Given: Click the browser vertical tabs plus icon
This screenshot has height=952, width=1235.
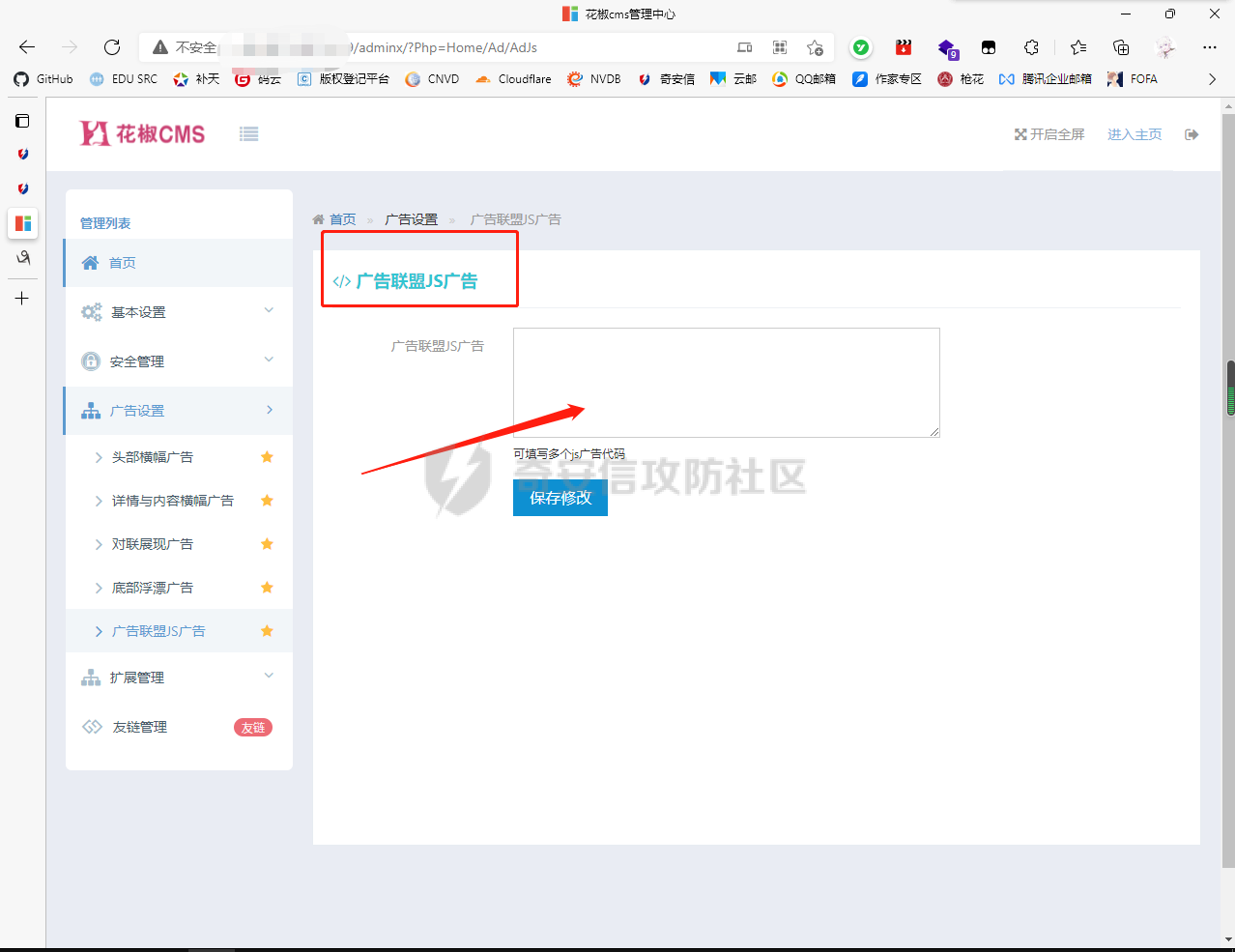Looking at the screenshot, I should [x=22, y=299].
